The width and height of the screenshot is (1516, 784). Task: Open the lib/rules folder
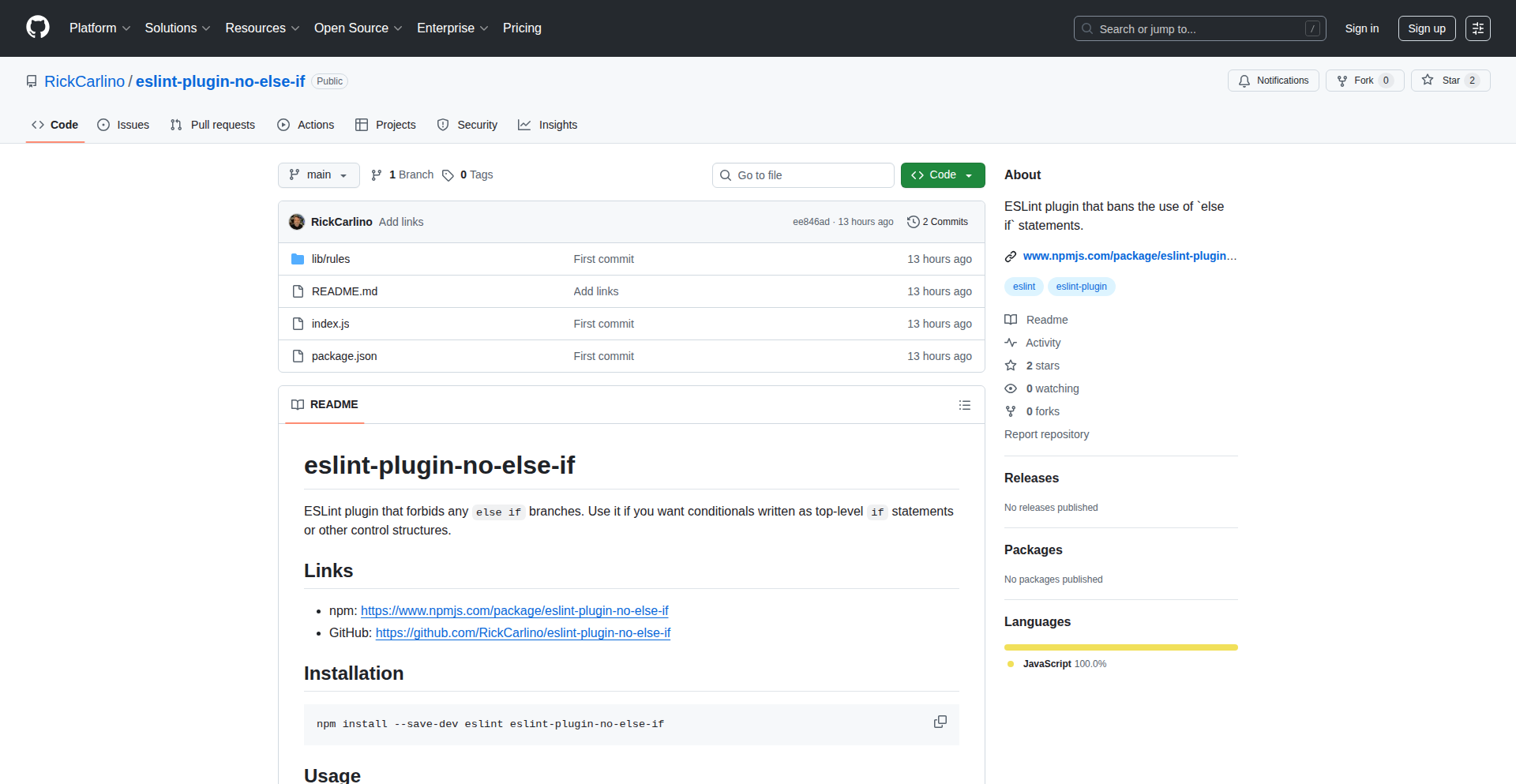coord(330,259)
